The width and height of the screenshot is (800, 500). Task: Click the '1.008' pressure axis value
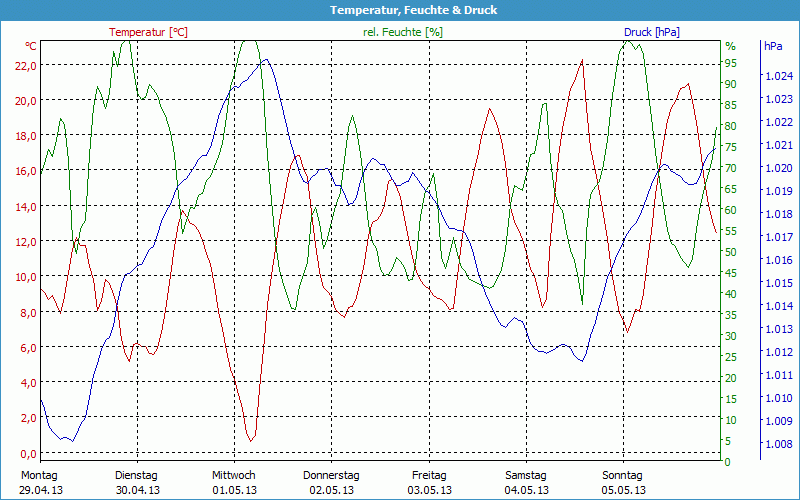(779, 444)
